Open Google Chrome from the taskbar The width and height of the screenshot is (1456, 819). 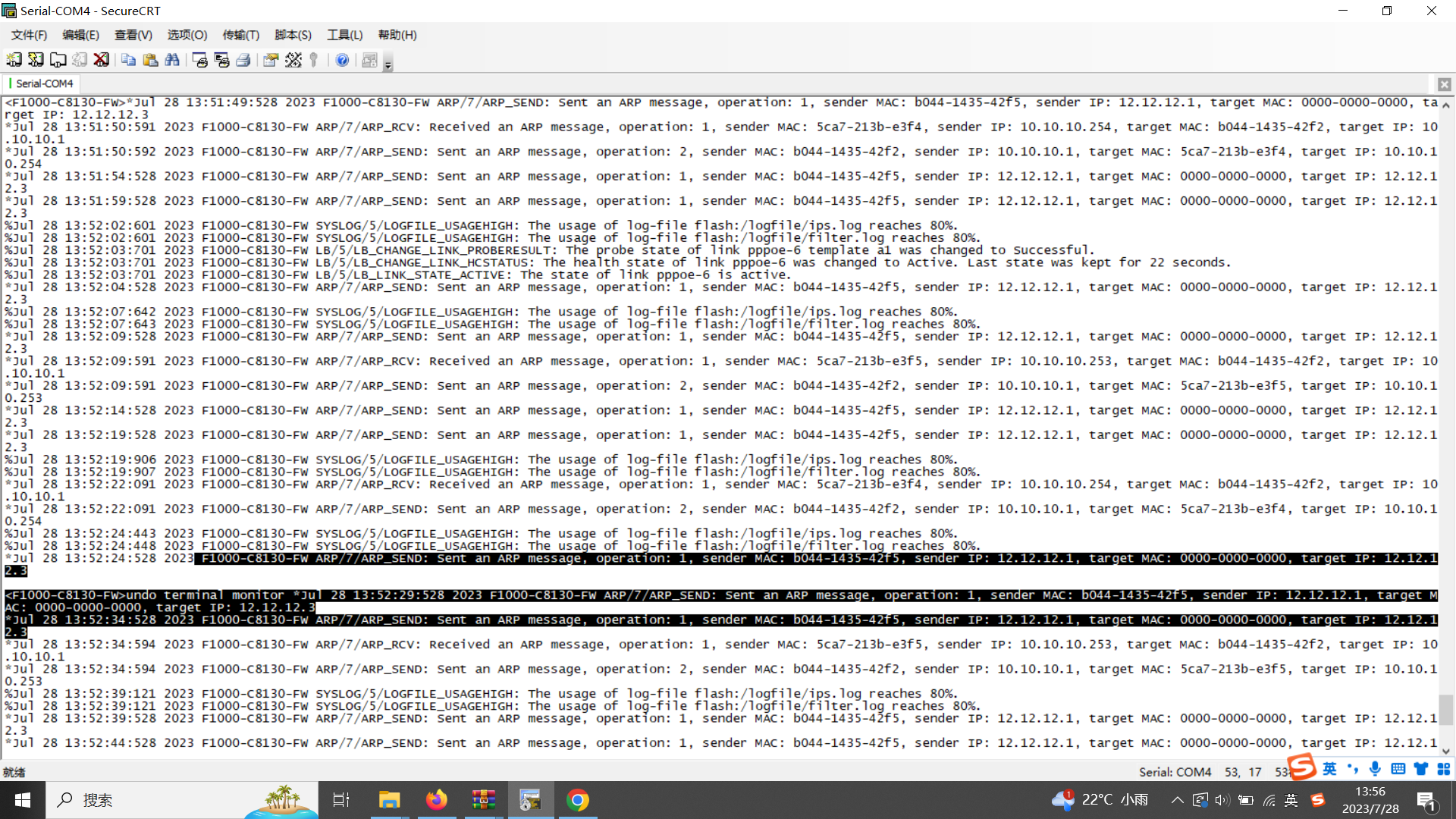click(578, 800)
